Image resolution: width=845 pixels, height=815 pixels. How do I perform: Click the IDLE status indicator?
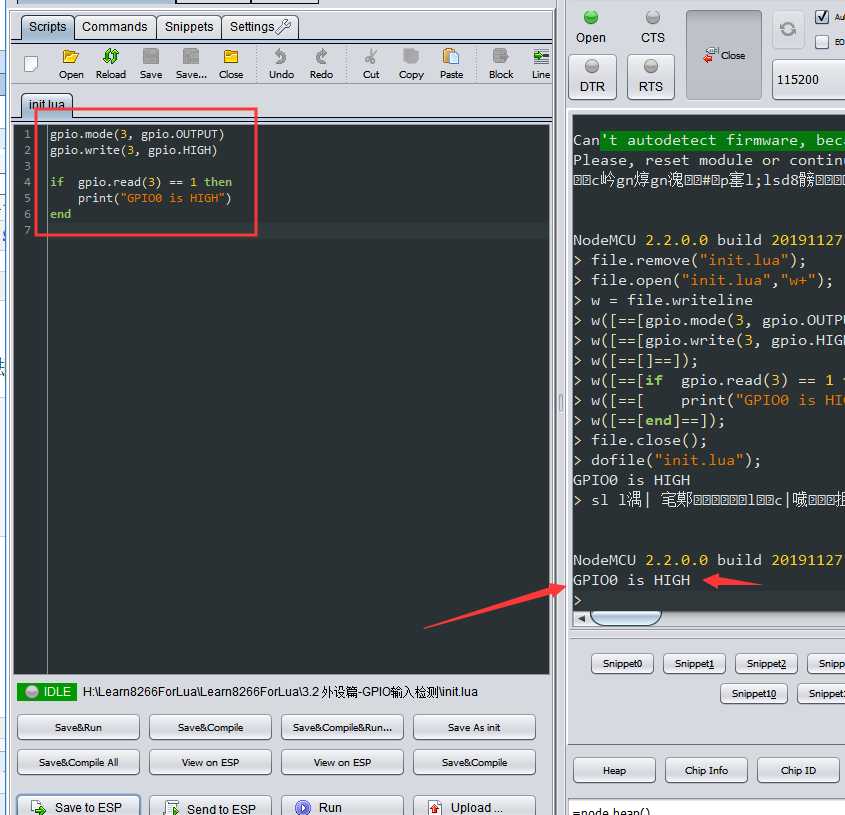[47, 692]
